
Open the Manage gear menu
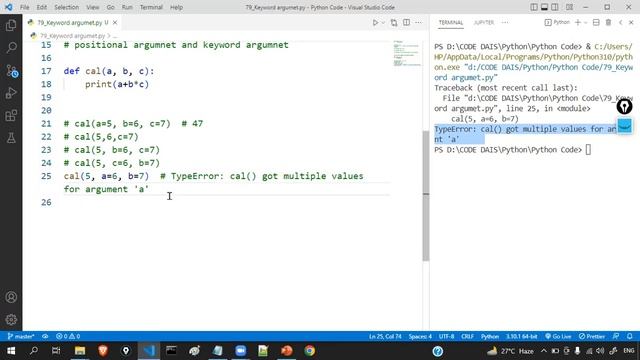tap(11, 319)
